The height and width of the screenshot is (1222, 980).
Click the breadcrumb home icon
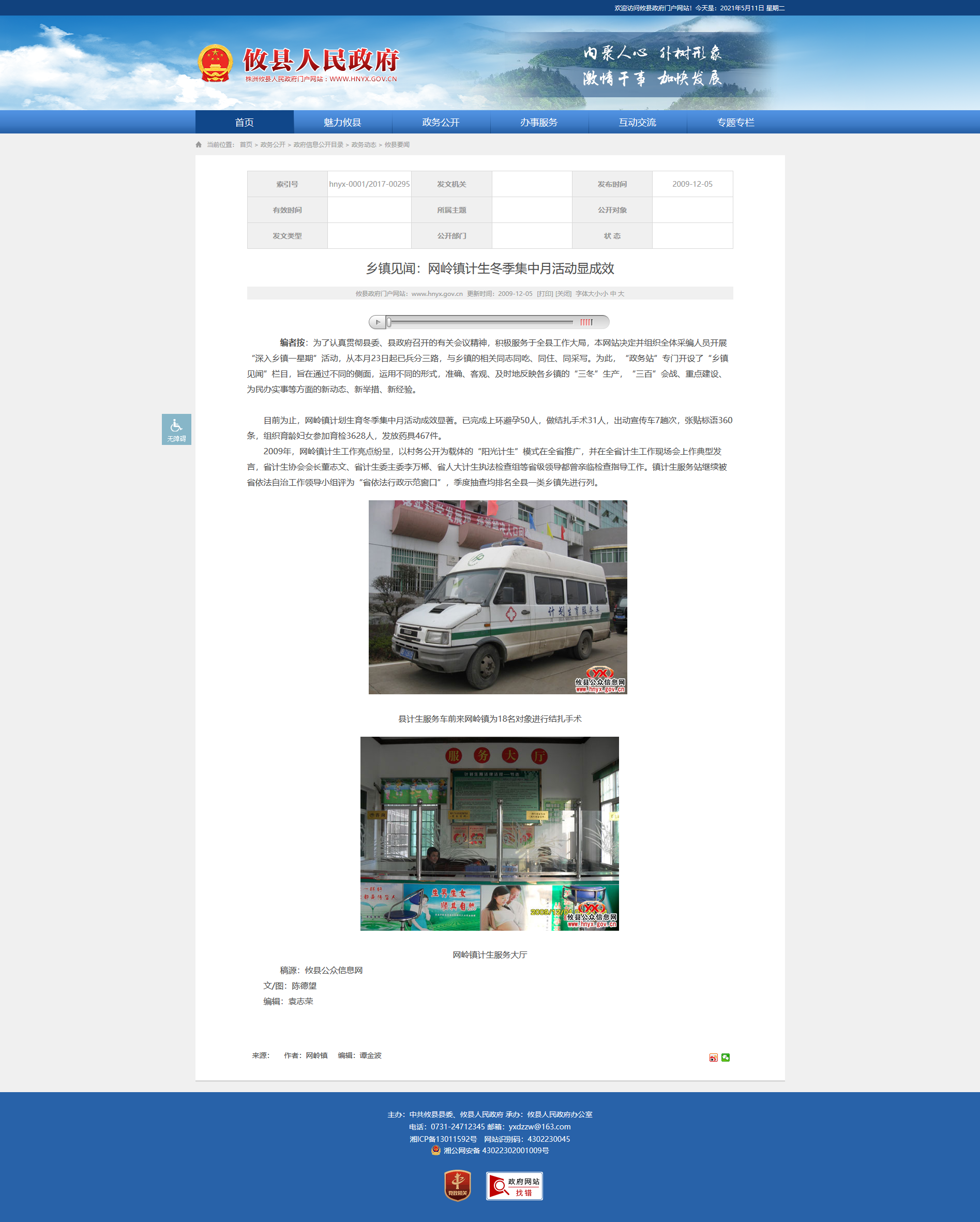tap(199, 144)
